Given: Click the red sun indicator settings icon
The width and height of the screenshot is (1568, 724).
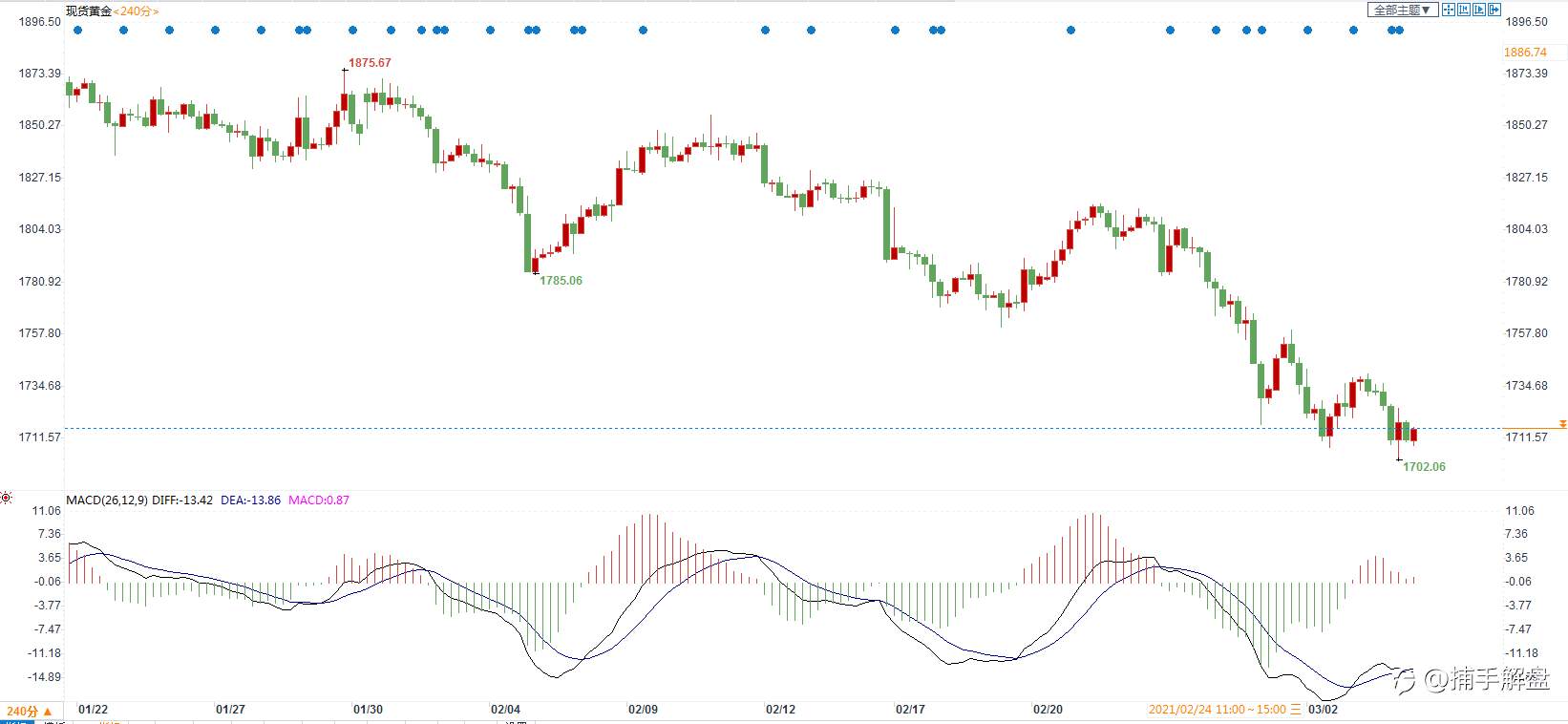Looking at the screenshot, I should click(x=7, y=499).
